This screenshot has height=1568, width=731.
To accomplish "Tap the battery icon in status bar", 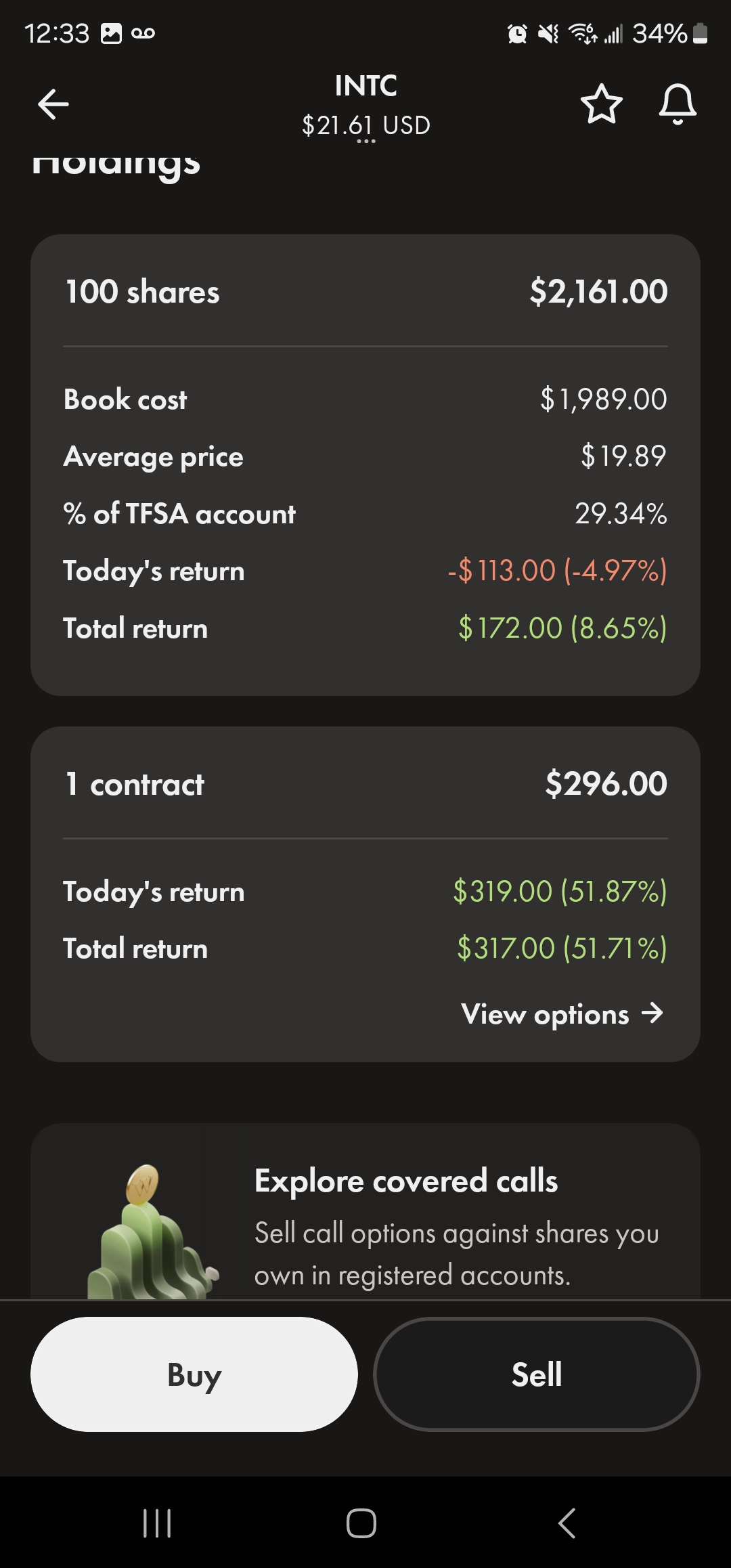I will 701,33.
